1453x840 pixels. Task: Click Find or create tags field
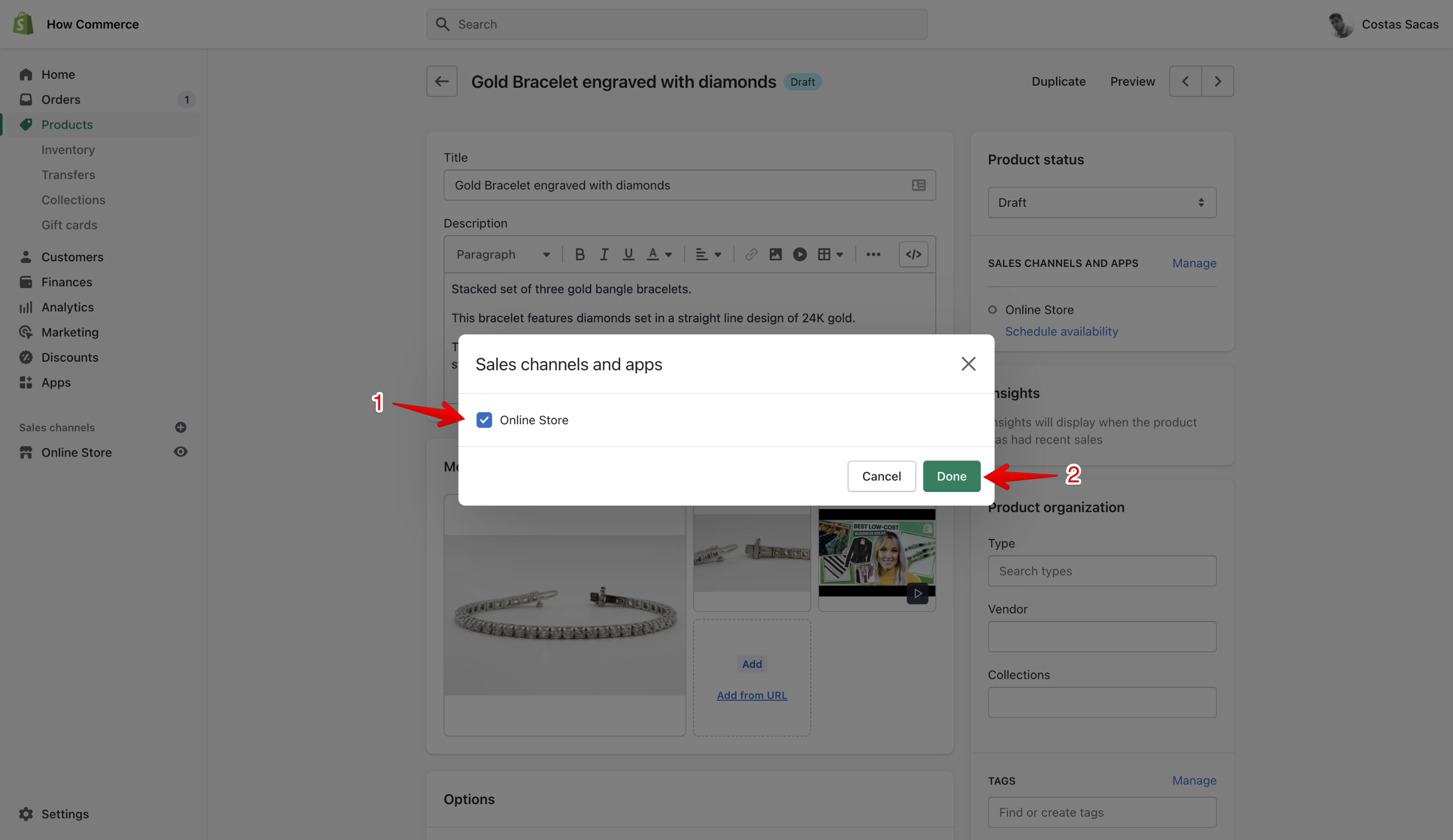pyautogui.click(x=1102, y=812)
